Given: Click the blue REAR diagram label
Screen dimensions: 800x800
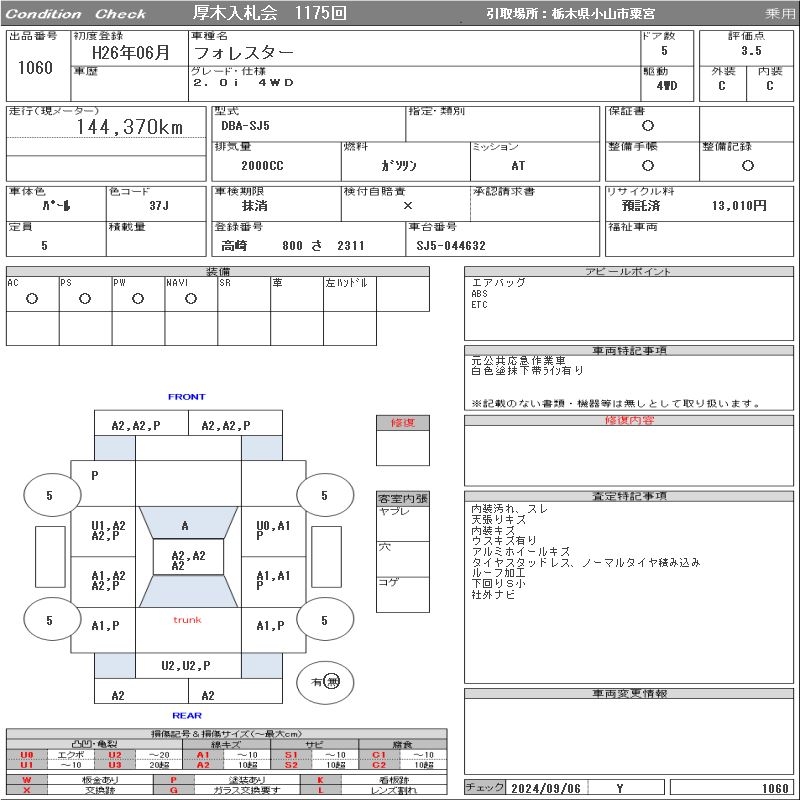Looking at the screenshot, I should coord(187,715).
